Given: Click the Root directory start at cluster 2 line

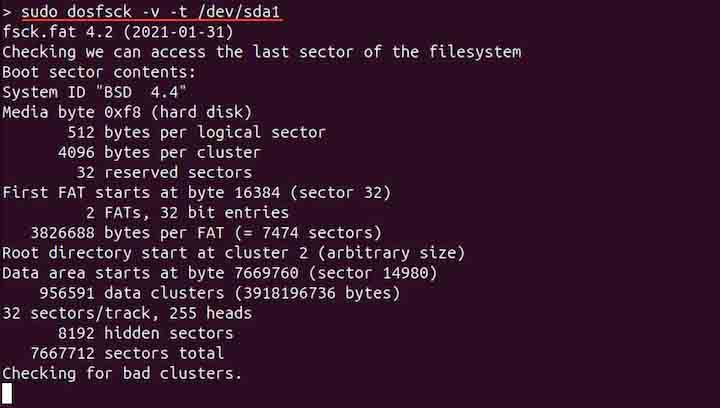Looking at the screenshot, I should (233, 252).
